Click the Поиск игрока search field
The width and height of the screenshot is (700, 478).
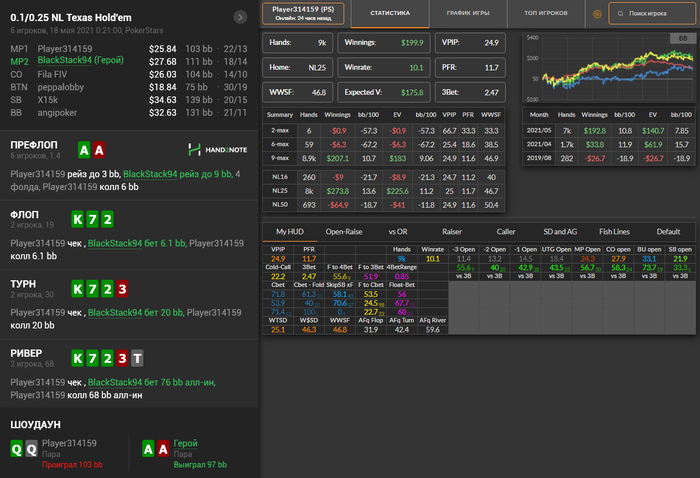click(652, 14)
